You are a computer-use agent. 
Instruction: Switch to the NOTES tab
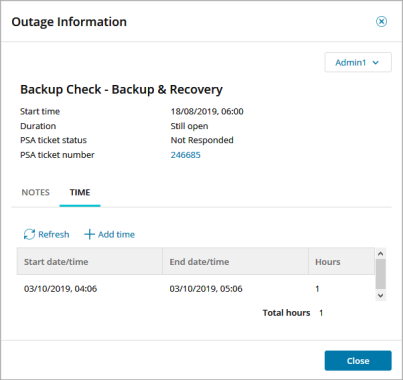36,192
